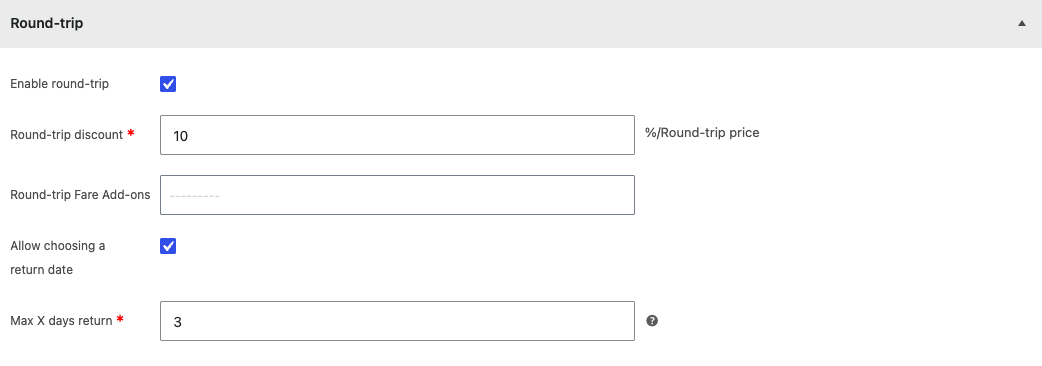The height and width of the screenshot is (366, 1042).
Task: Place cursor on the value 10 in the discount field
Action: point(181,136)
